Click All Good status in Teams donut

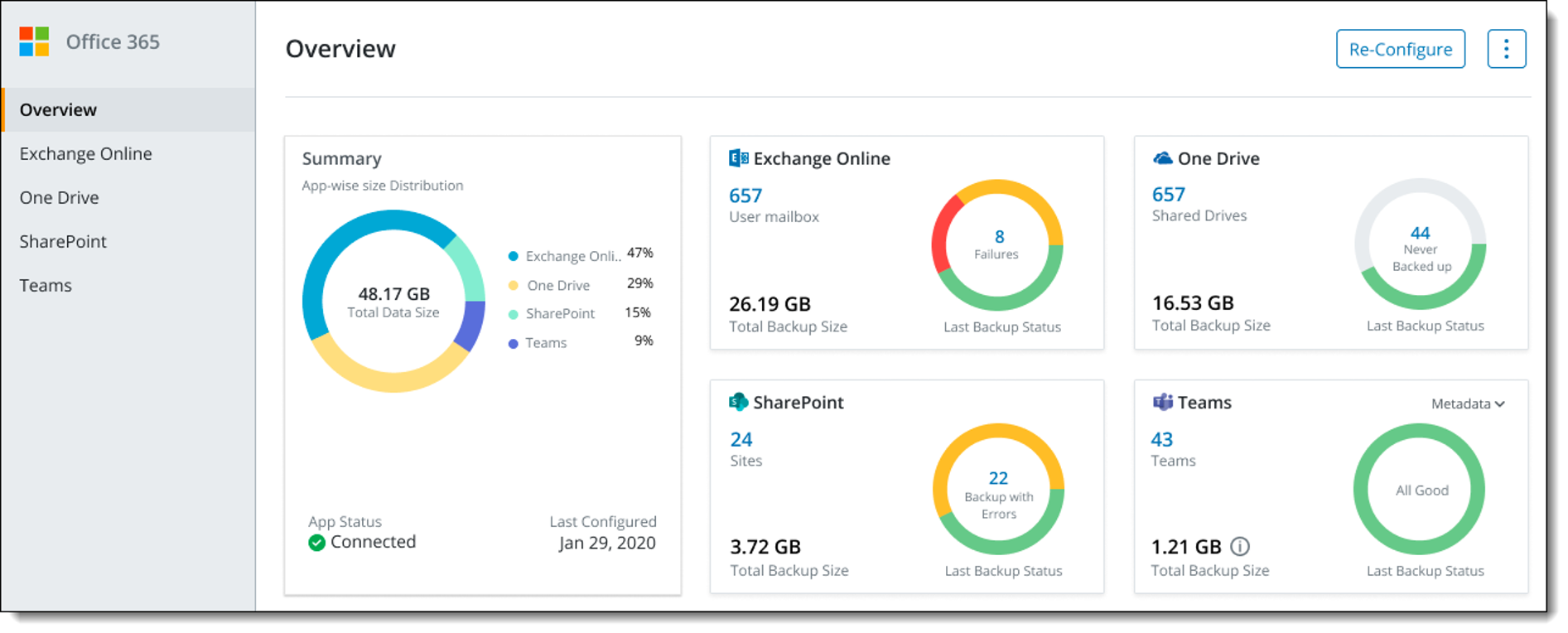tap(1421, 490)
